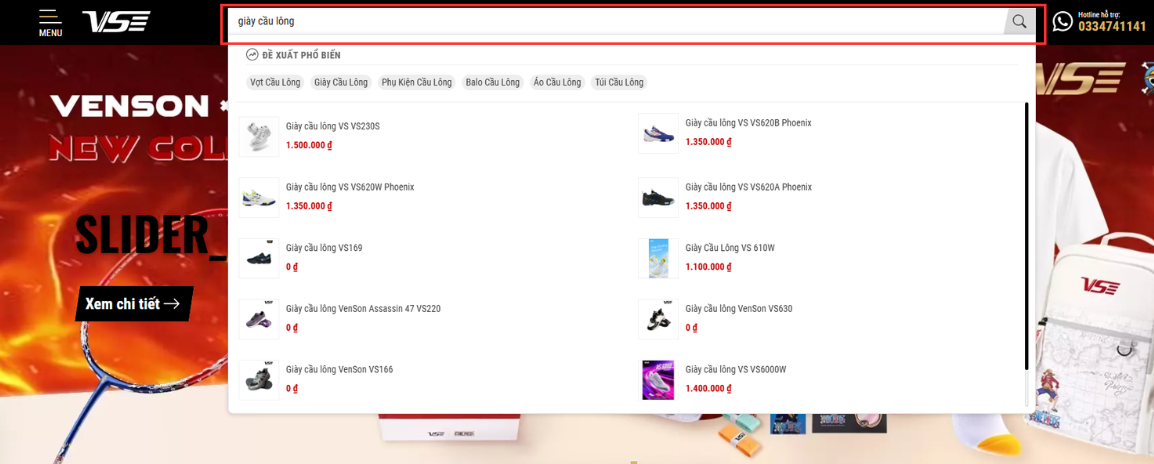Open thumbnail of VenSon Assassin 47 VS220
Image resolution: width=1154 pixels, height=464 pixels.
click(259, 318)
